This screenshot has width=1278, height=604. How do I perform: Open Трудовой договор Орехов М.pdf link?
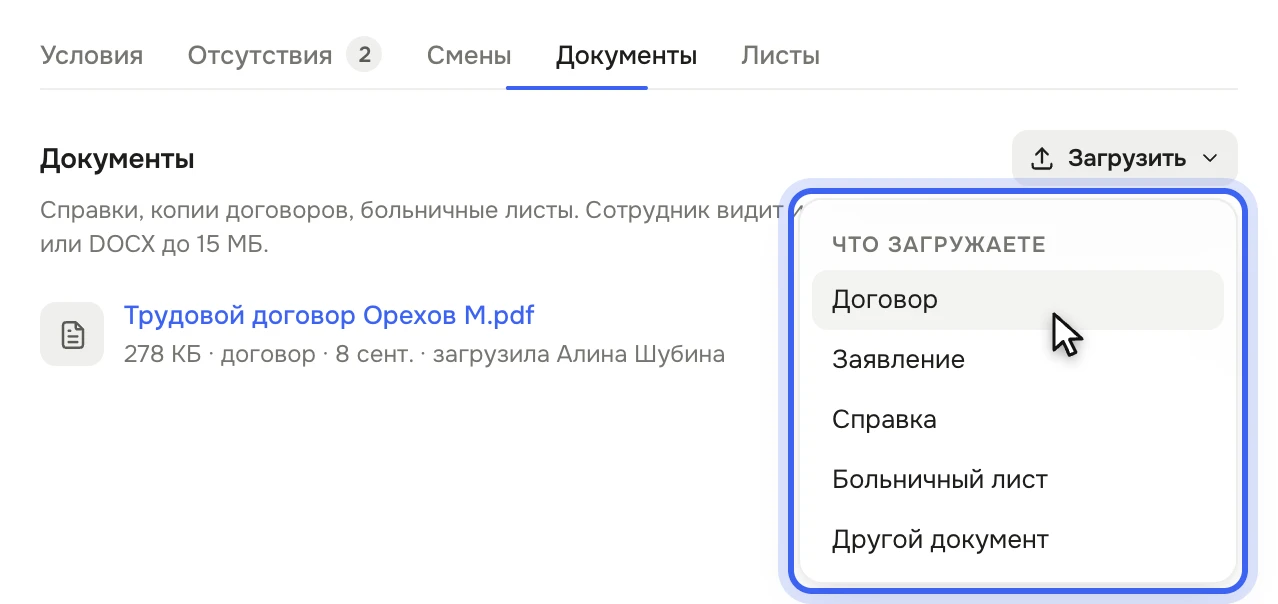[x=329, y=316]
